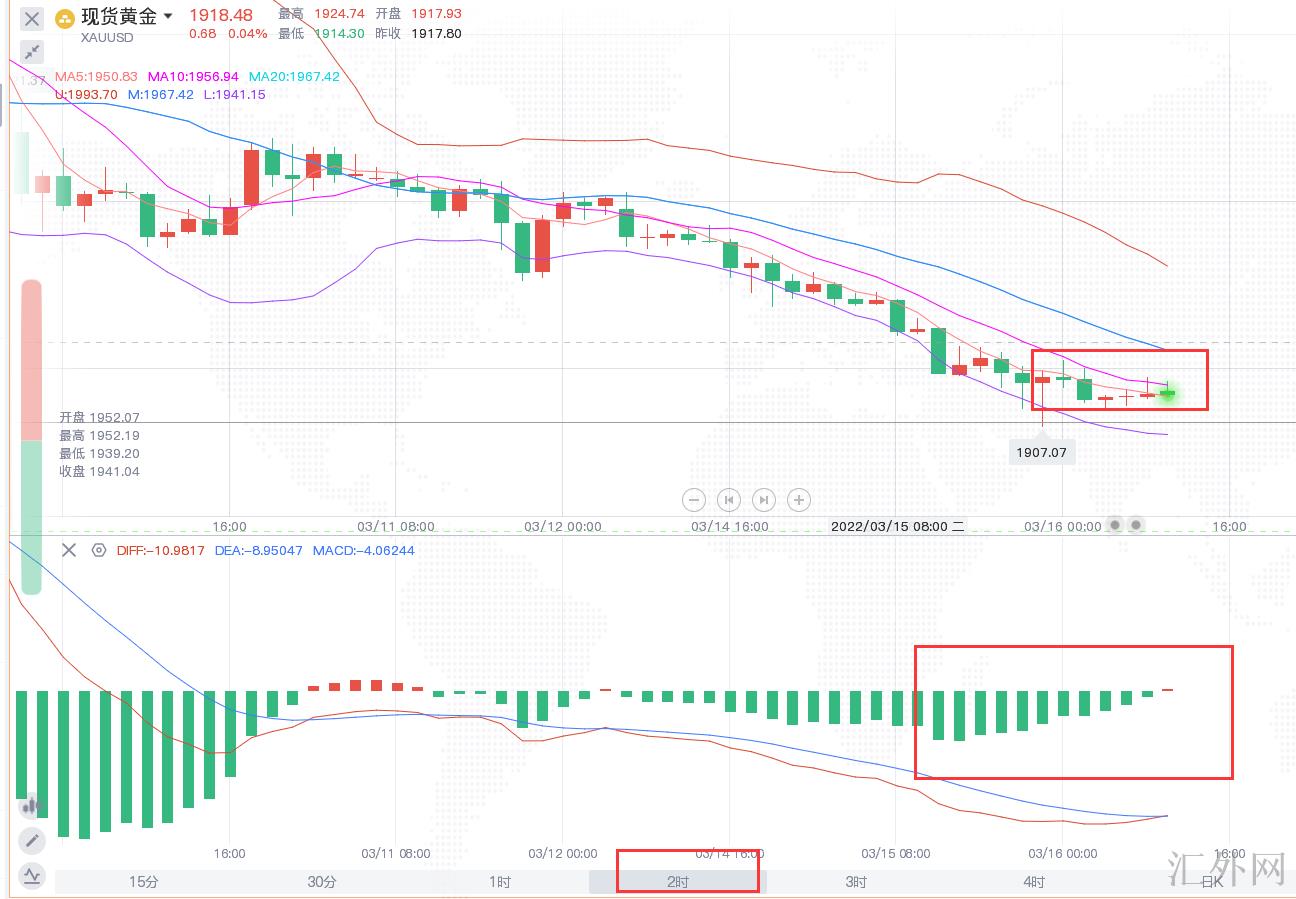Image resolution: width=1296 pixels, height=899 pixels.
Task: Select the pencil drawing tool
Action: [31, 840]
